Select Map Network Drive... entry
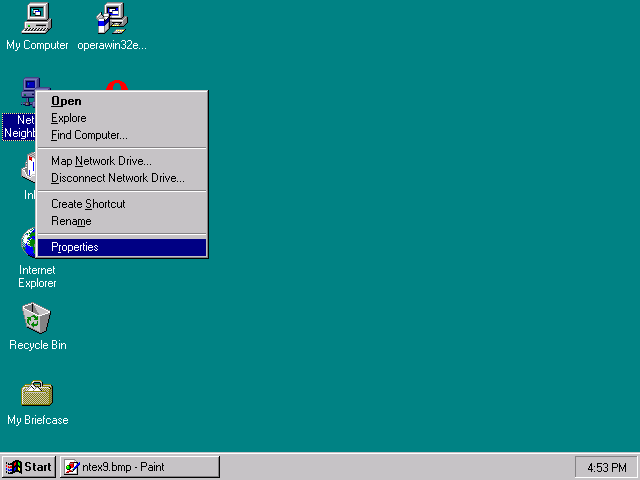 (x=122, y=161)
